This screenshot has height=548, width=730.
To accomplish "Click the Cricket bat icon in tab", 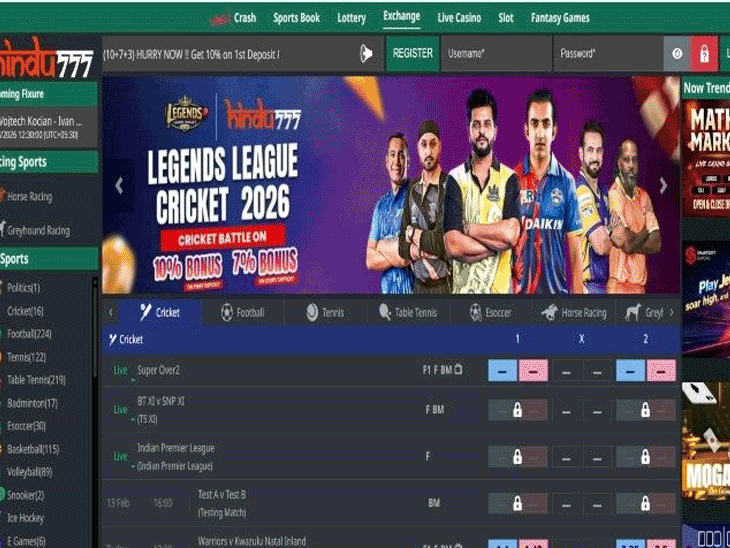I will click(x=146, y=312).
